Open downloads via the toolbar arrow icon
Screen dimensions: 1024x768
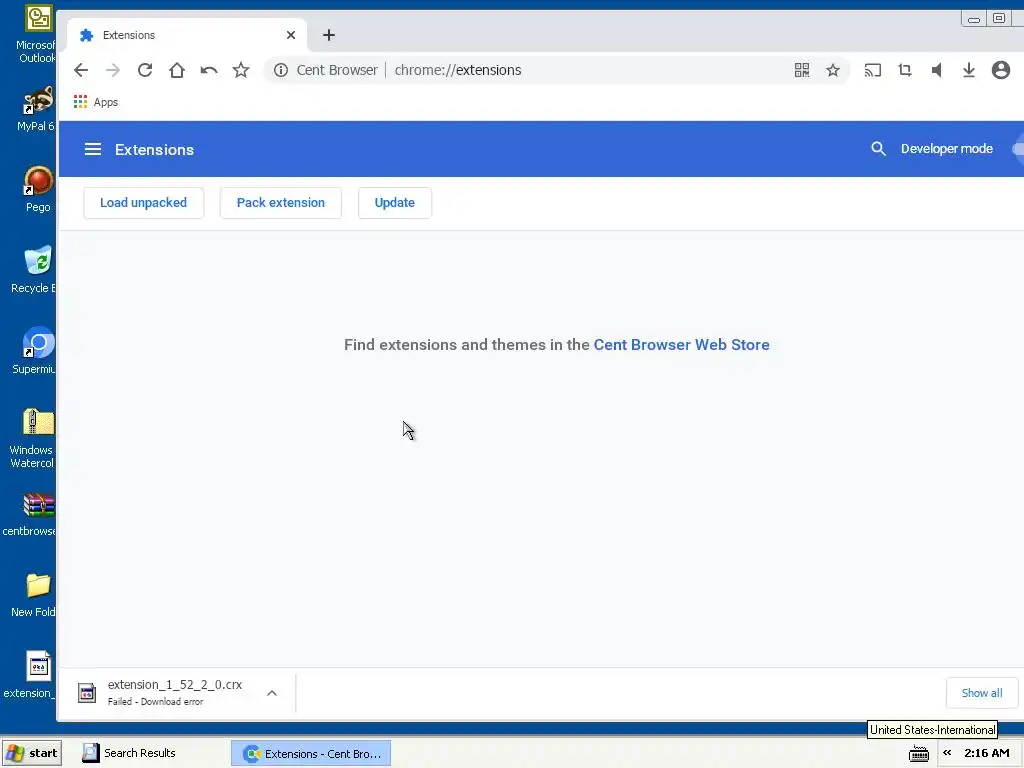[x=968, y=70]
